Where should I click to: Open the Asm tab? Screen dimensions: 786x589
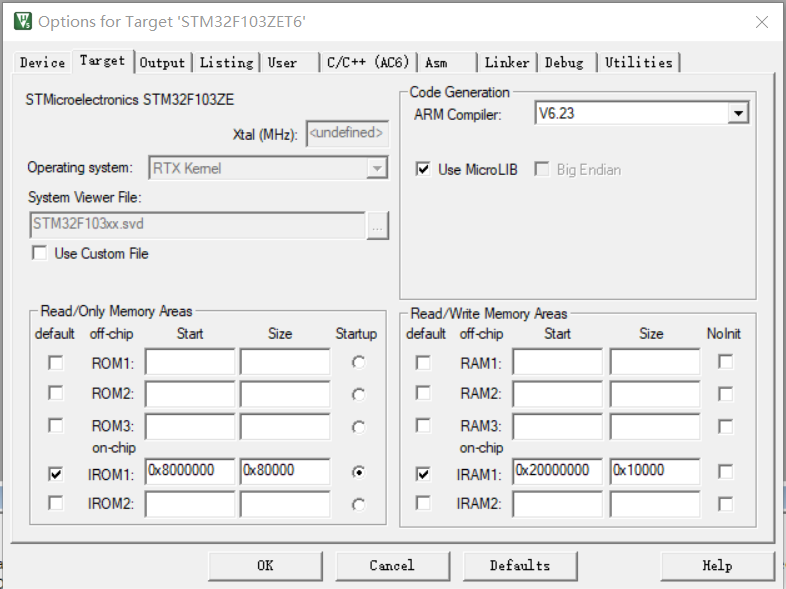[436, 63]
